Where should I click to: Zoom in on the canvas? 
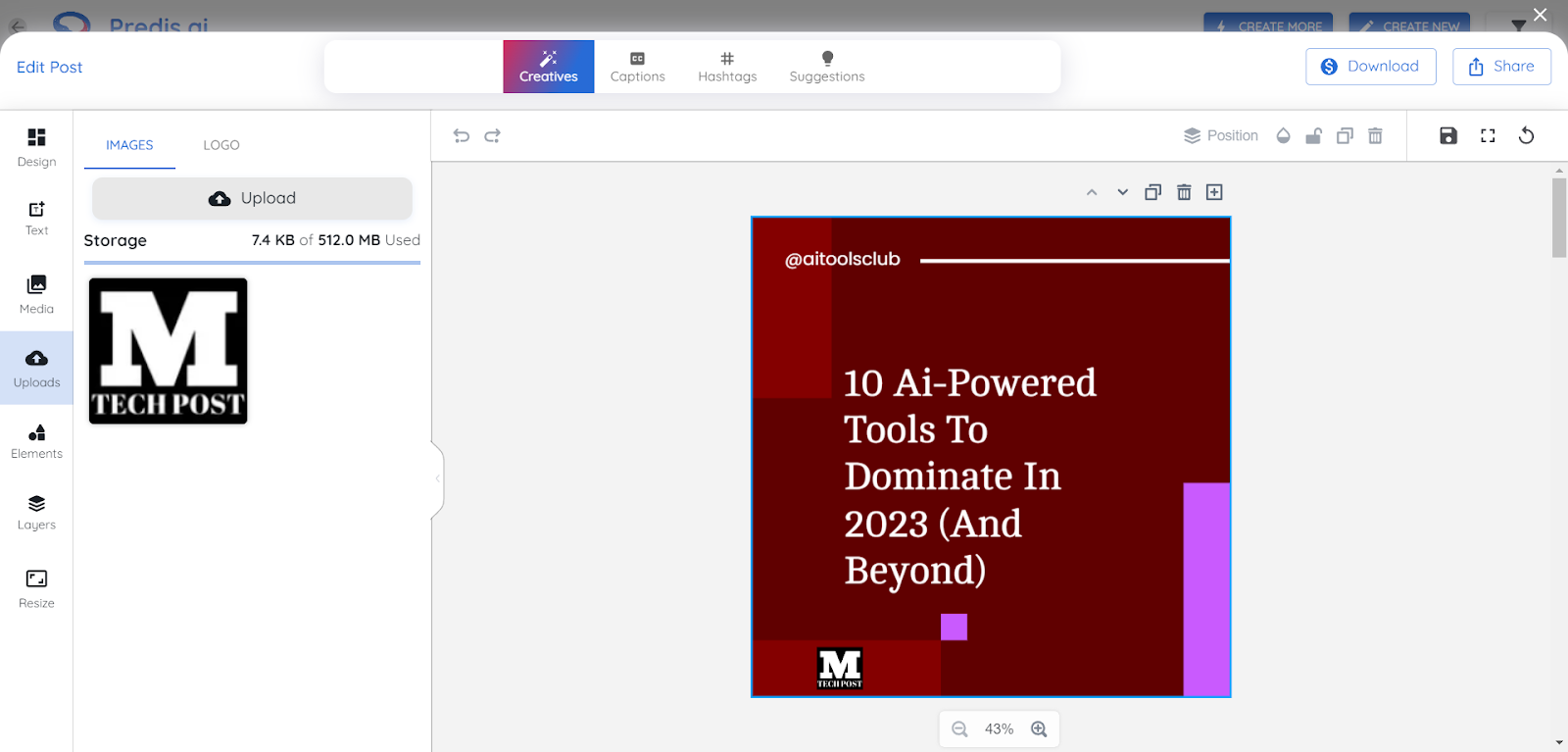[1039, 729]
